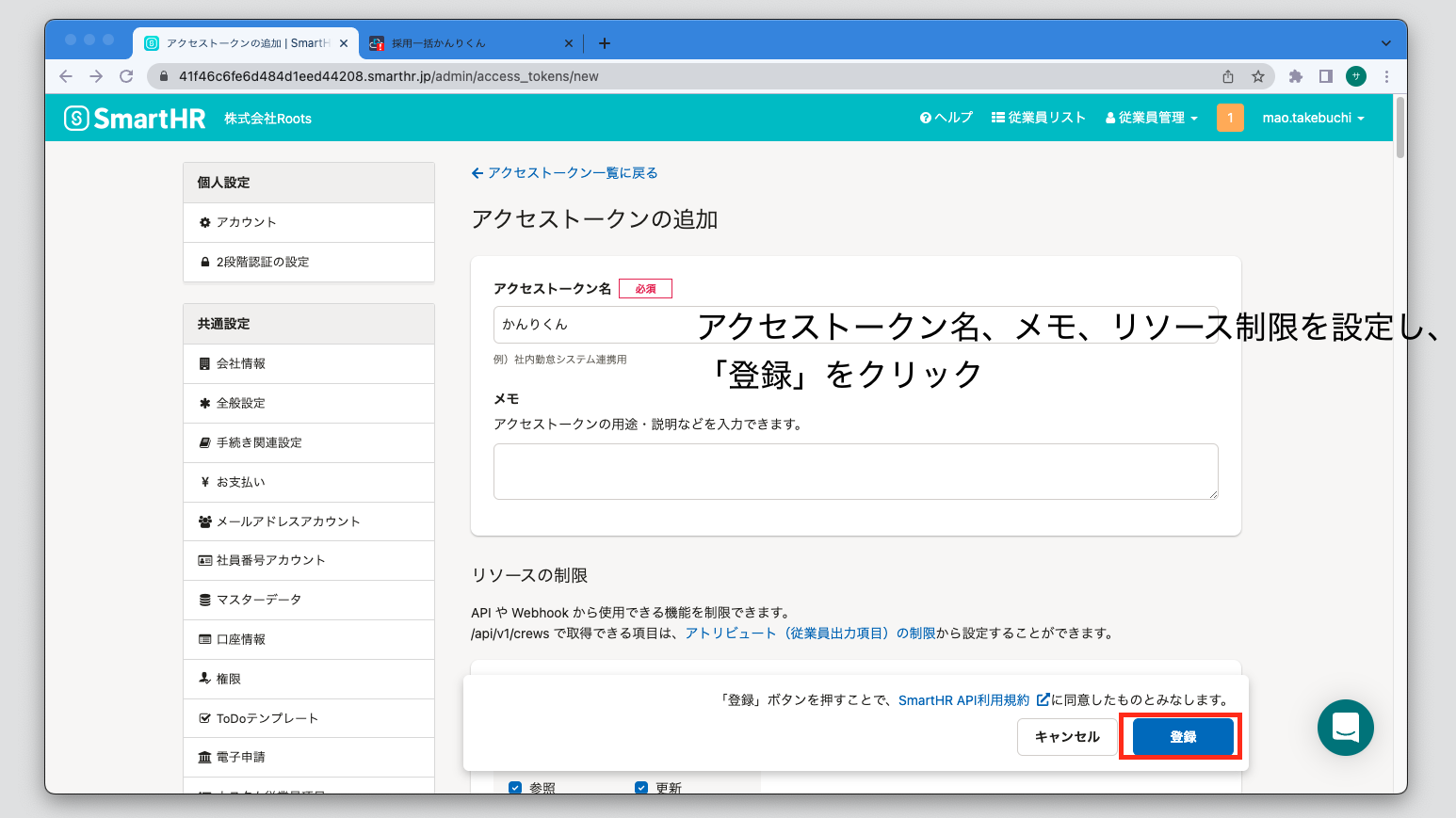Click the book icon beside 手続き関連設定

[x=204, y=442]
